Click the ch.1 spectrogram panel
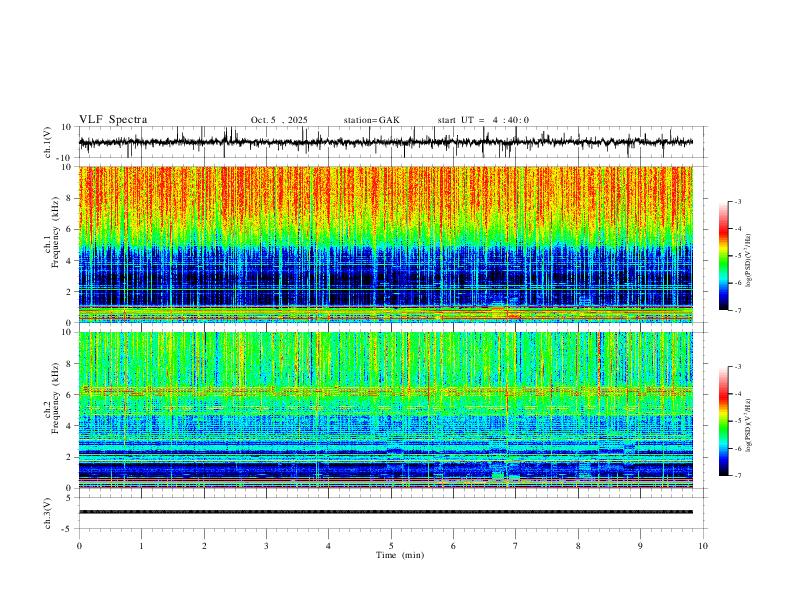Image resolution: width=792 pixels, height=612 pixels. pos(386,244)
